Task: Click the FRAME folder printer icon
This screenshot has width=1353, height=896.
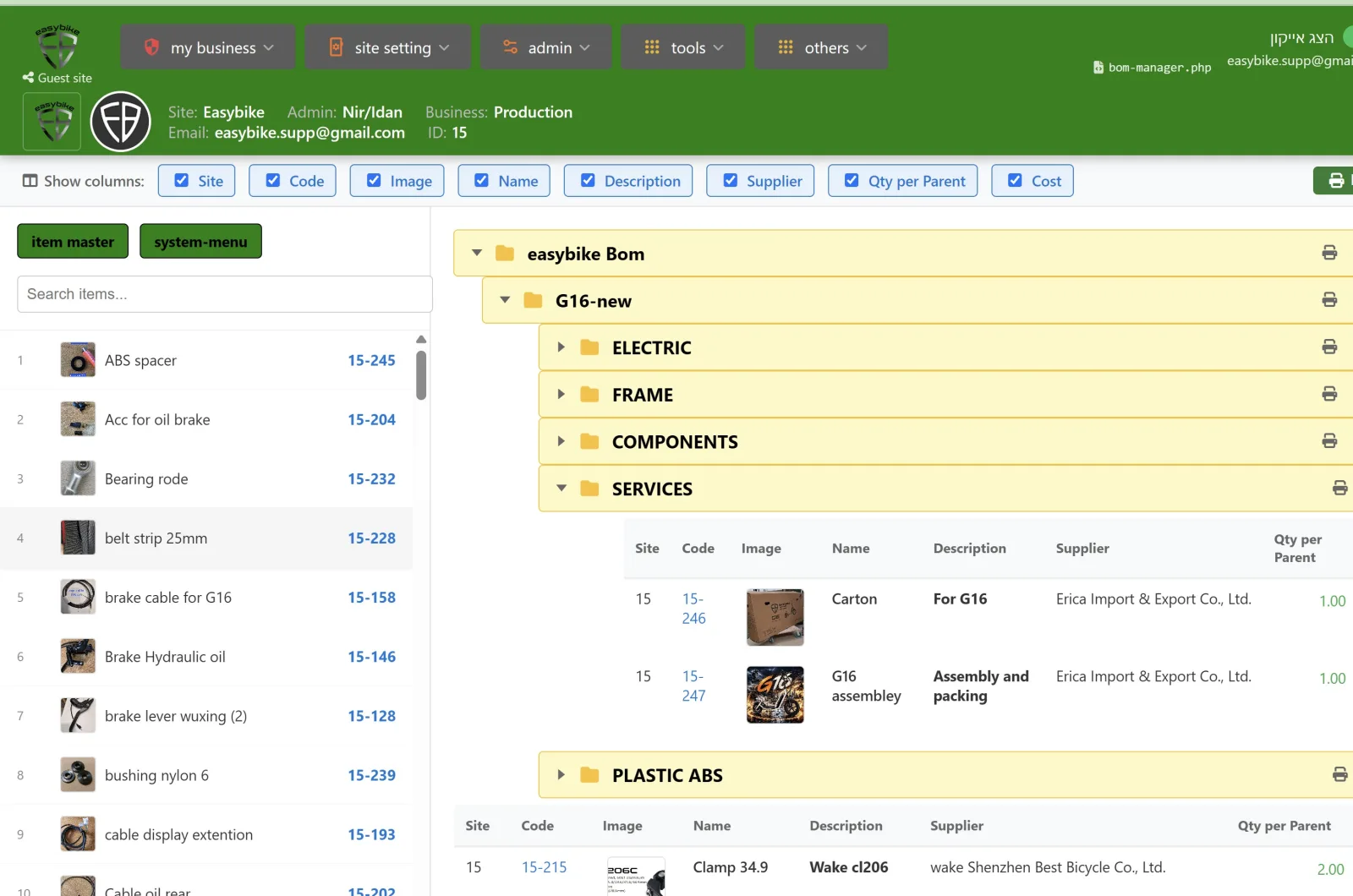Action: pos(1329,394)
